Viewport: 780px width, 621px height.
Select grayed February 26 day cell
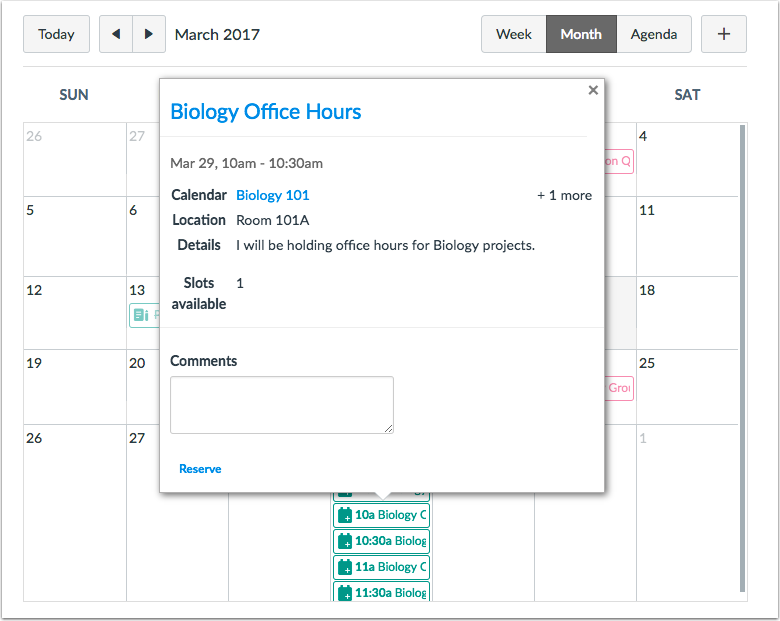click(75, 160)
